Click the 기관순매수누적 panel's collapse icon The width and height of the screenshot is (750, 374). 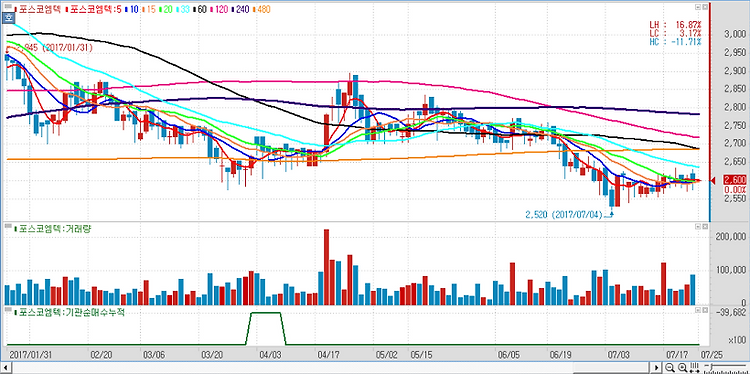(x=698, y=310)
